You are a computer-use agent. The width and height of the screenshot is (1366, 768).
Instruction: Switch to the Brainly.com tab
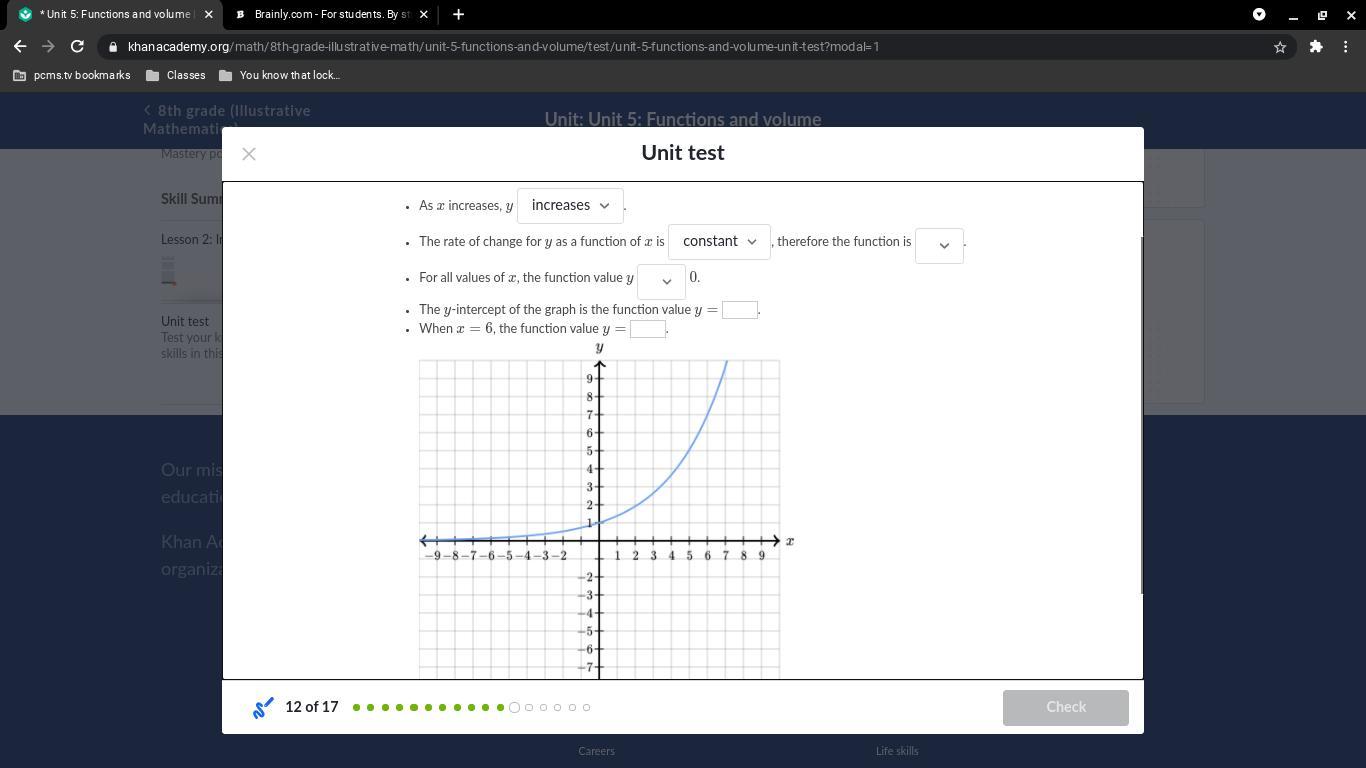tap(330, 14)
